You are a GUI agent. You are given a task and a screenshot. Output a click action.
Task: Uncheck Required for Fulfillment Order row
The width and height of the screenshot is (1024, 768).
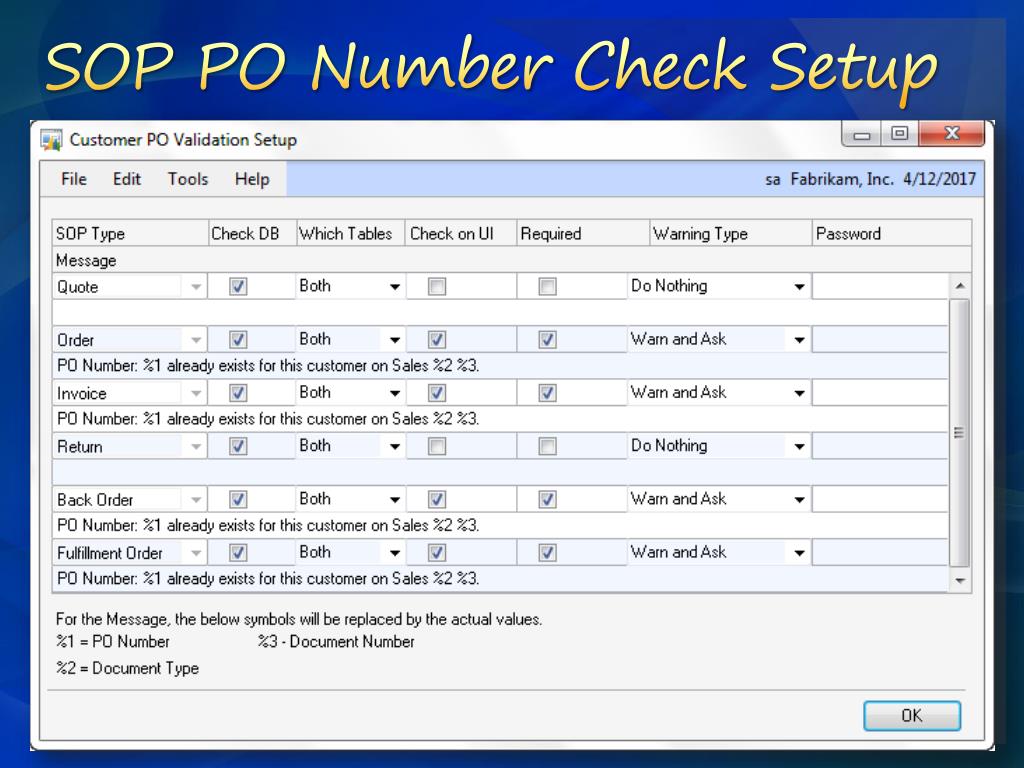(x=547, y=553)
